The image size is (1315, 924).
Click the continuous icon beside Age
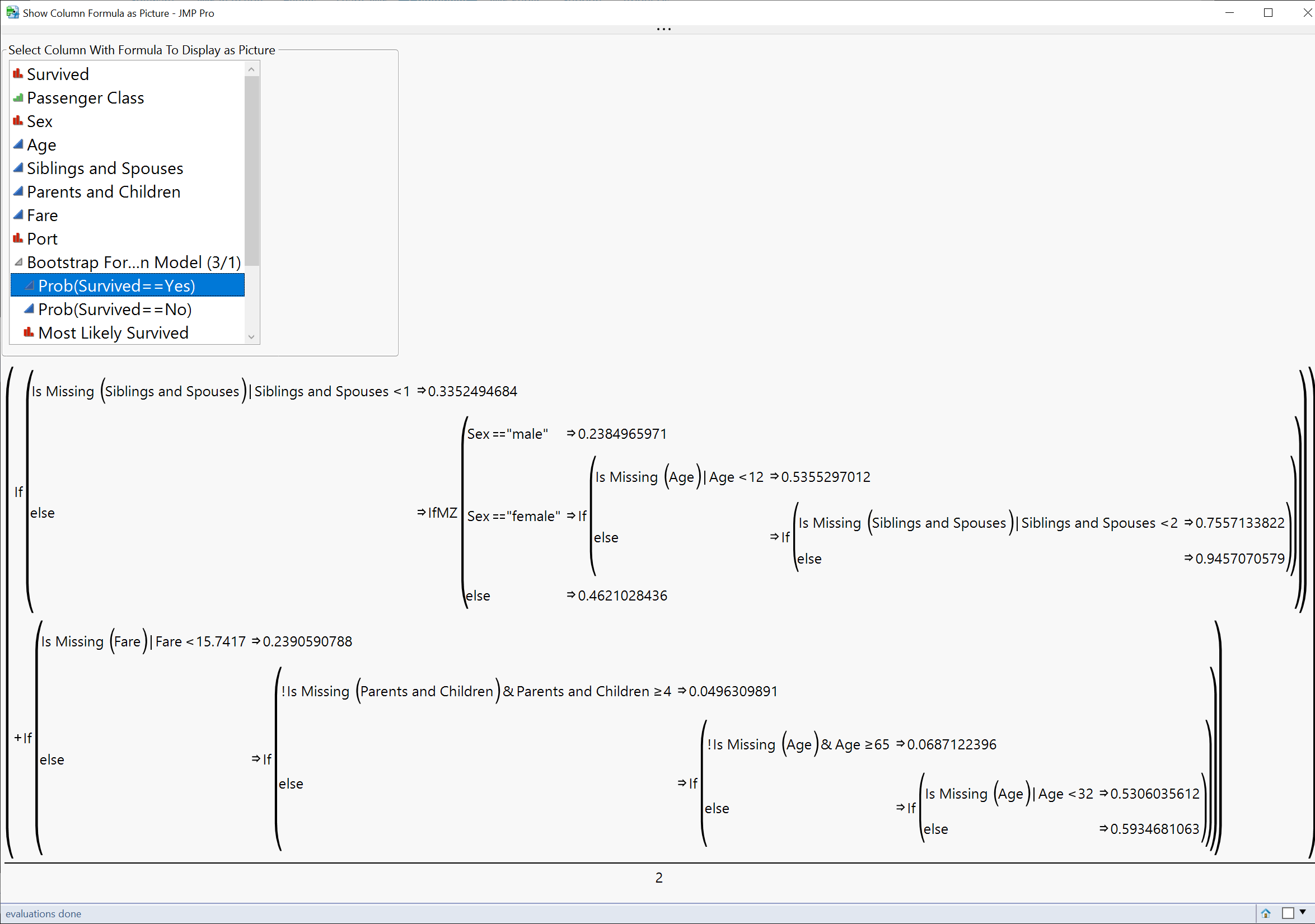coord(18,144)
